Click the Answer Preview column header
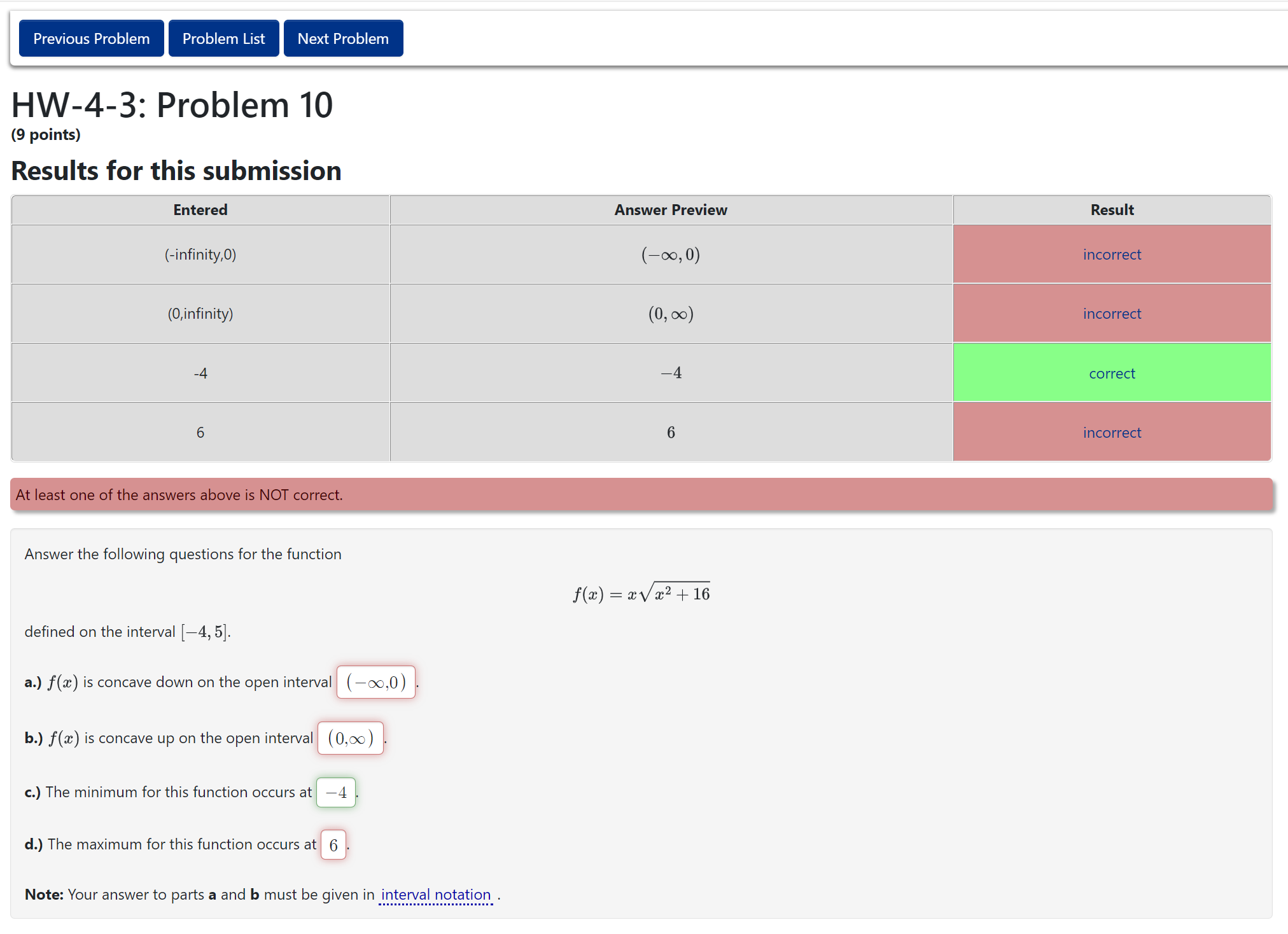This screenshot has height=934, width=1288. (671, 210)
